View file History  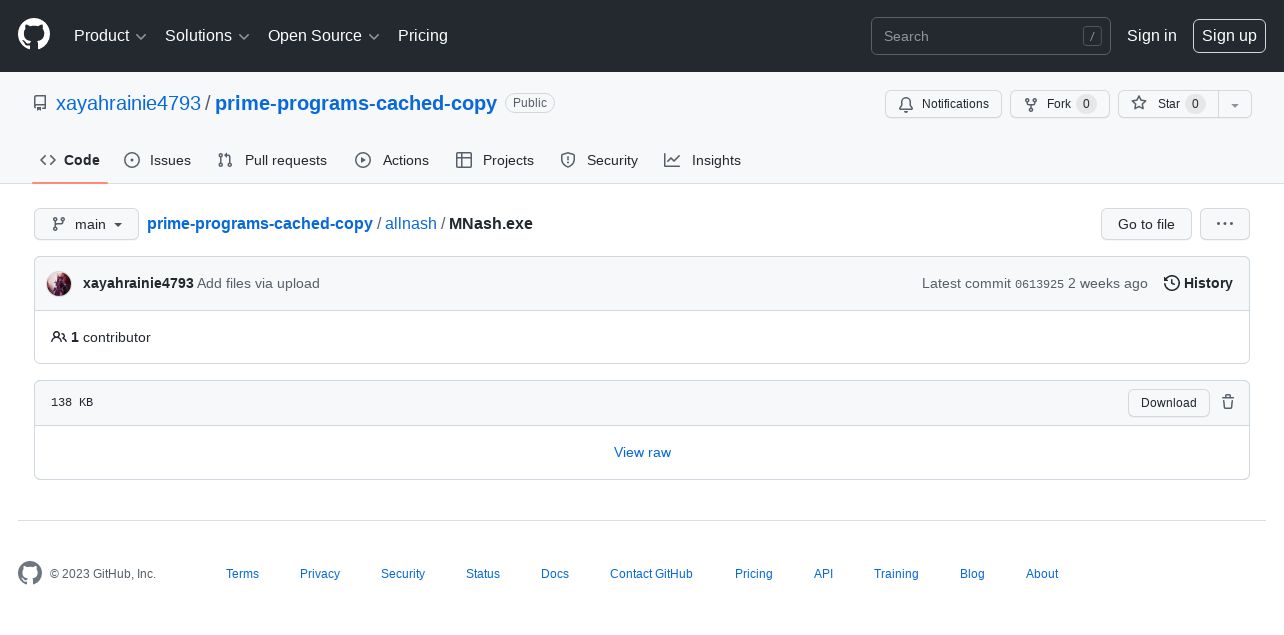(x=1198, y=284)
